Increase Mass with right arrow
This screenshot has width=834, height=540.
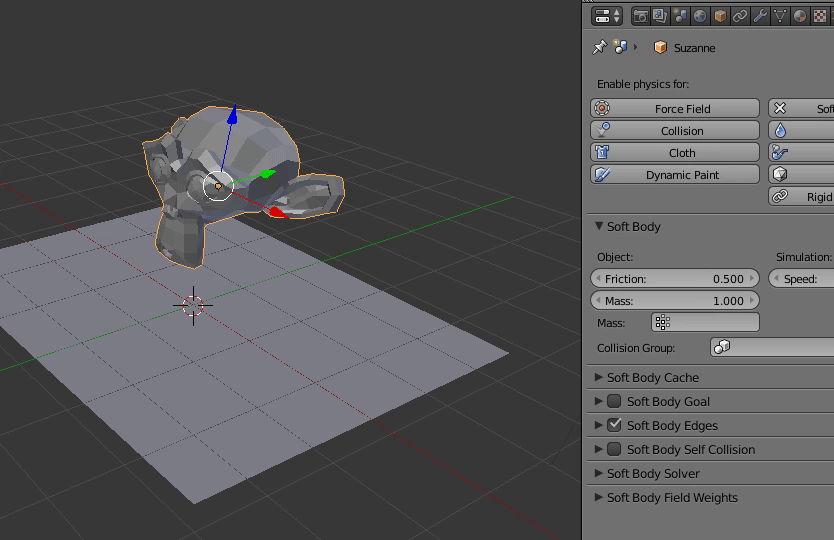[752, 301]
